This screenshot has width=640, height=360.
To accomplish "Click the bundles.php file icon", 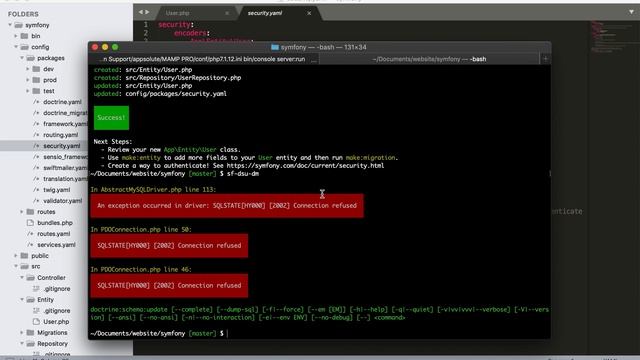I will click(30, 223).
